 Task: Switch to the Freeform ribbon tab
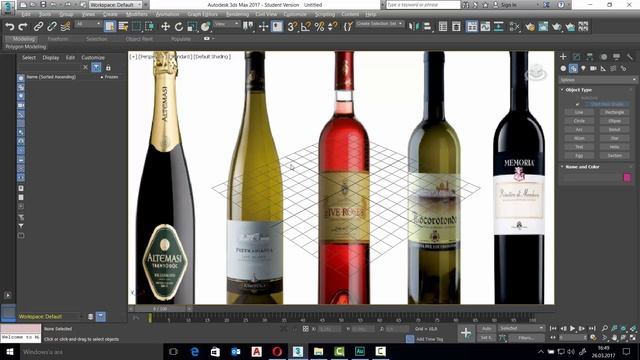pyautogui.click(x=58, y=39)
